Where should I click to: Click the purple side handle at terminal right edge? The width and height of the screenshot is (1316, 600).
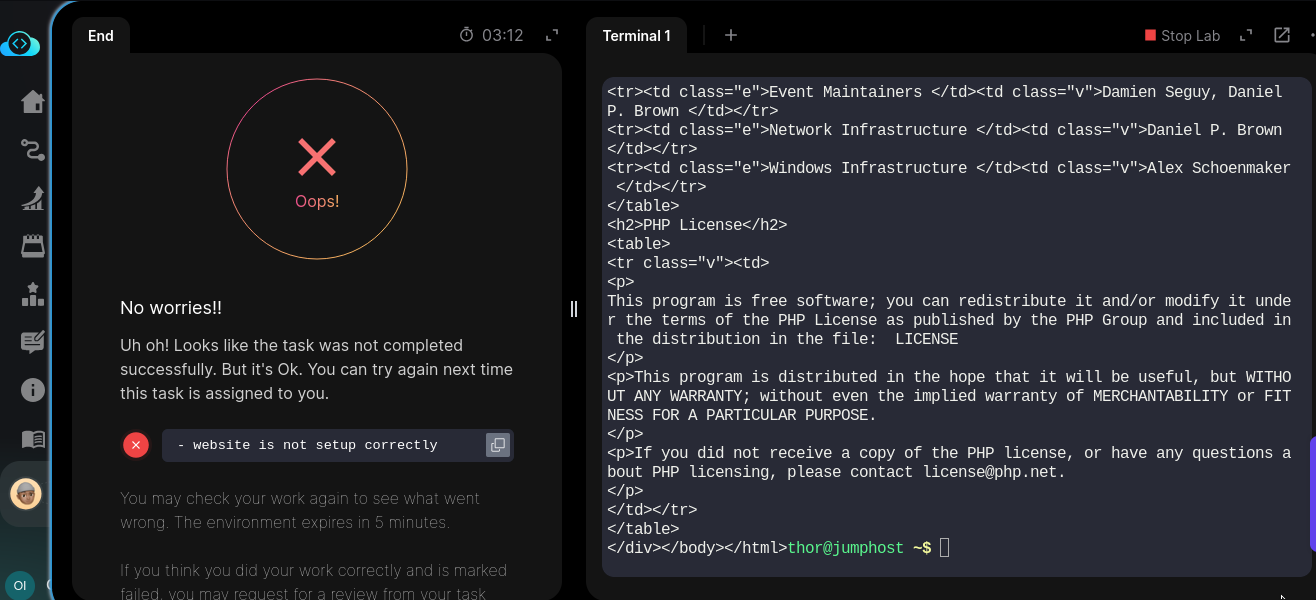(x=1313, y=494)
